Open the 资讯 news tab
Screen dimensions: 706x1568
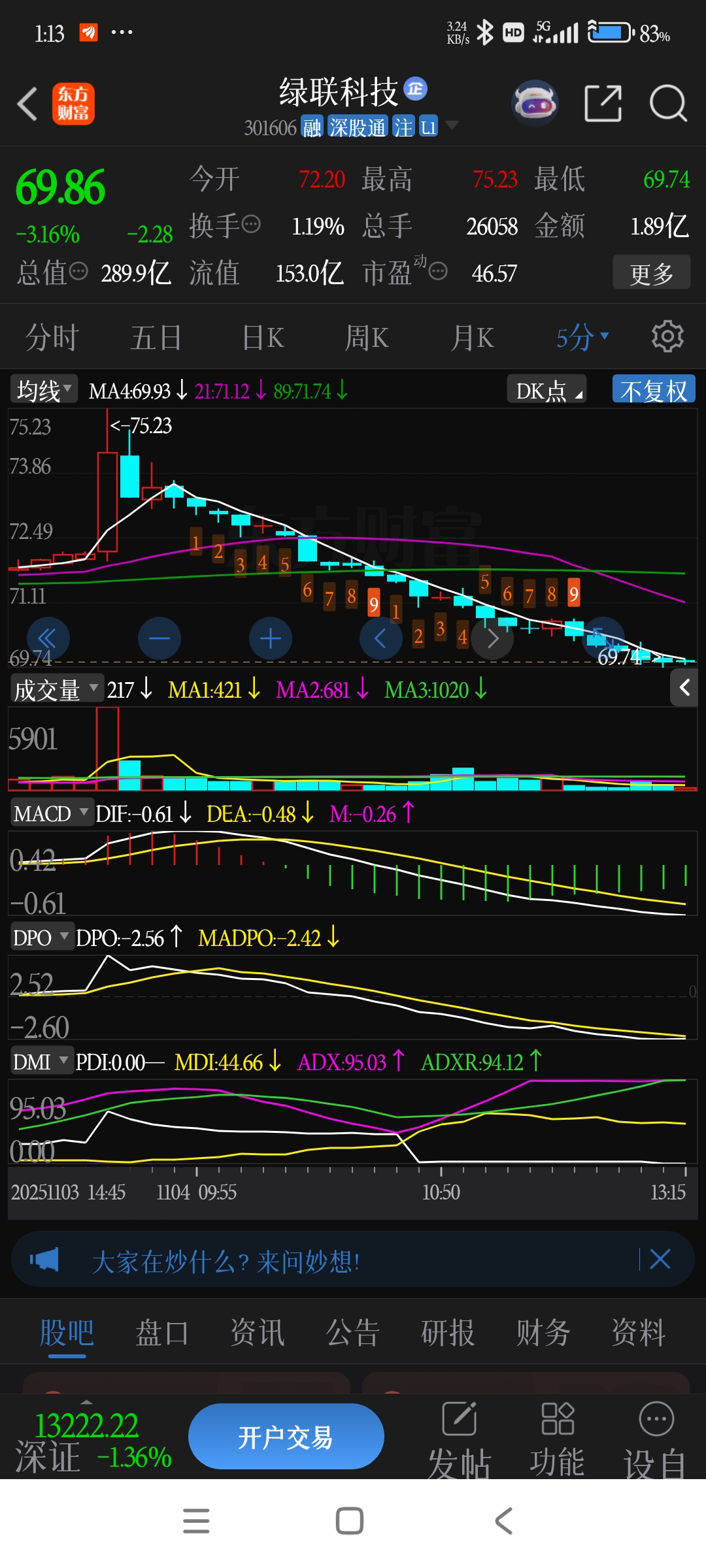(x=258, y=1331)
